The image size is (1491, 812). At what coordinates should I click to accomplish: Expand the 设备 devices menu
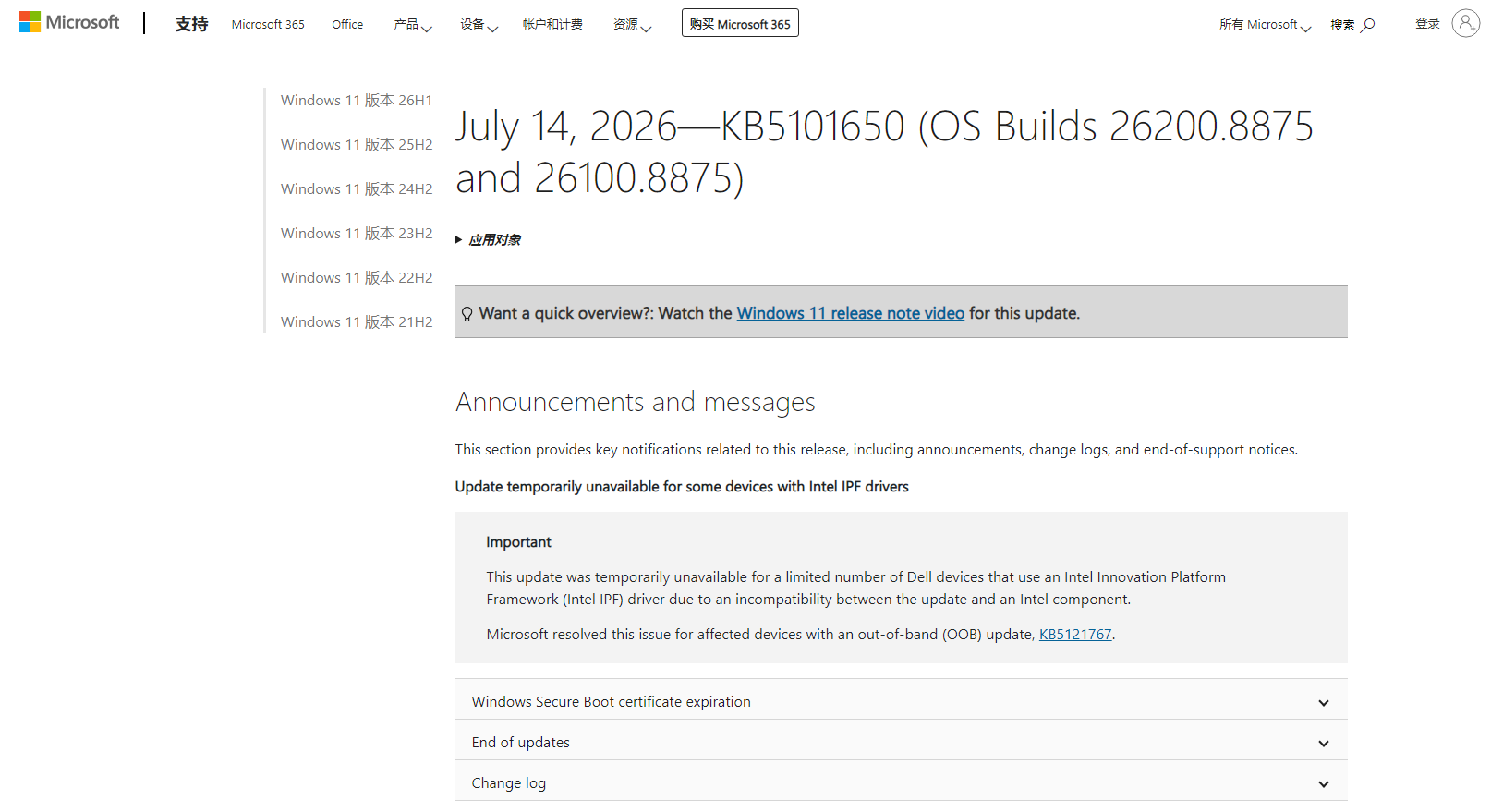(x=479, y=25)
